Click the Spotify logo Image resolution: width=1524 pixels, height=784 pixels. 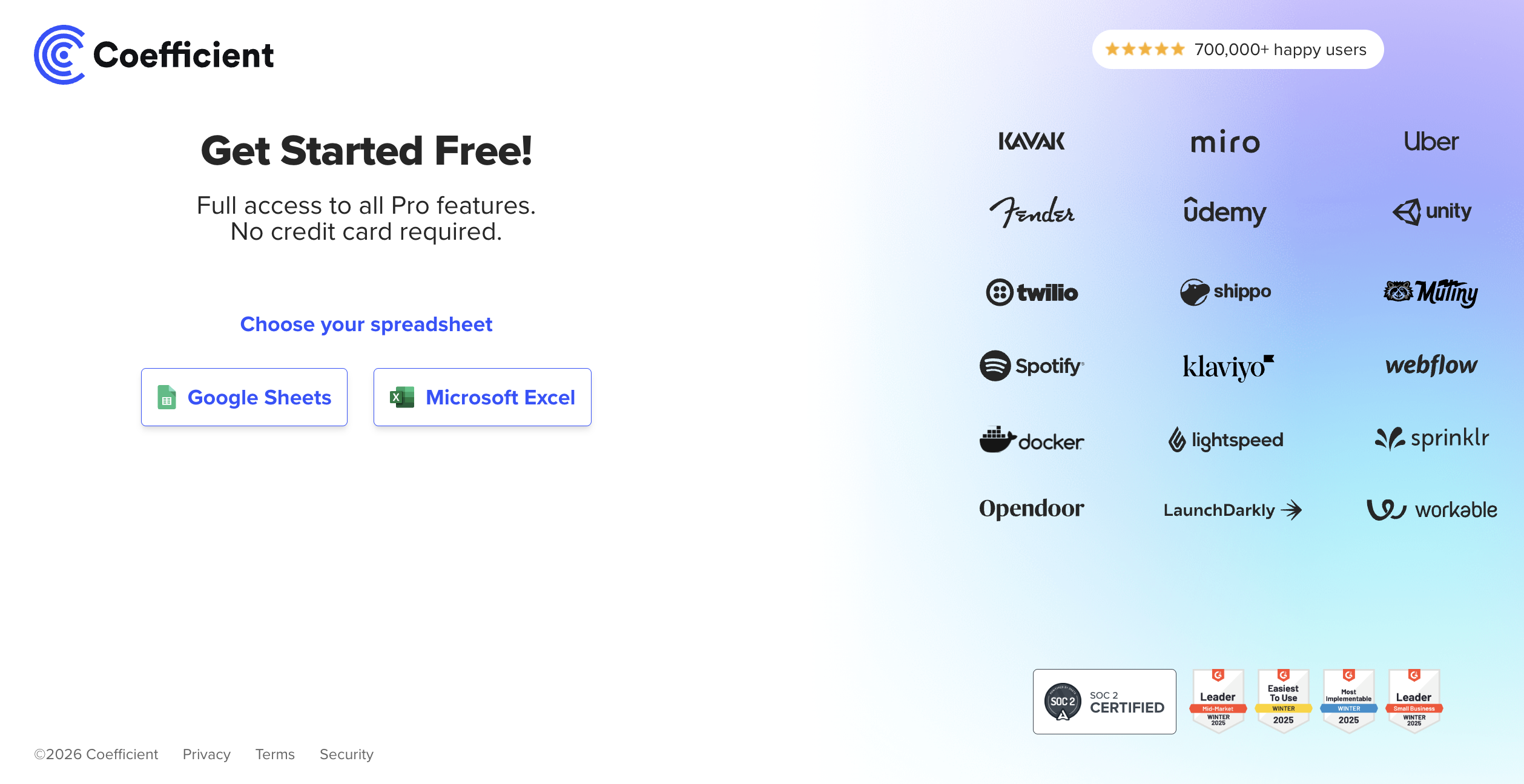(1032, 366)
